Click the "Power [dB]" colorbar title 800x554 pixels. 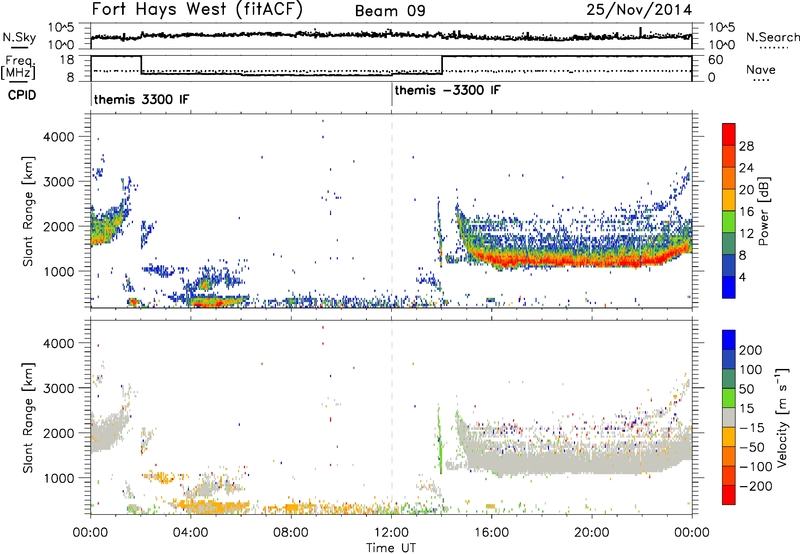click(763, 211)
